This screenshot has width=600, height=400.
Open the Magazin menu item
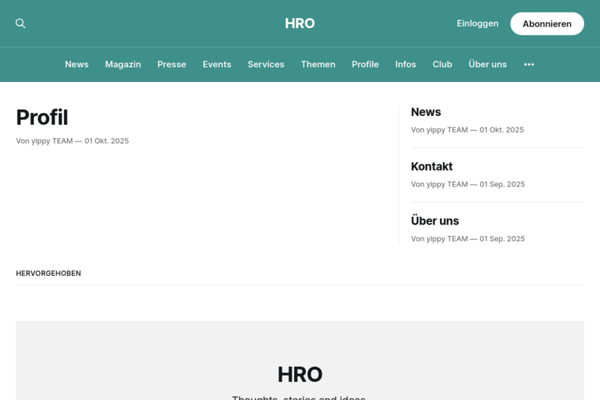(x=123, y=64)
